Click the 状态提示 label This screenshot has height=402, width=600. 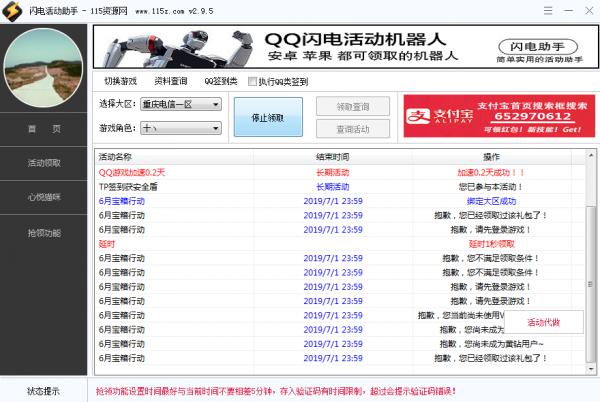coord(43,391)
